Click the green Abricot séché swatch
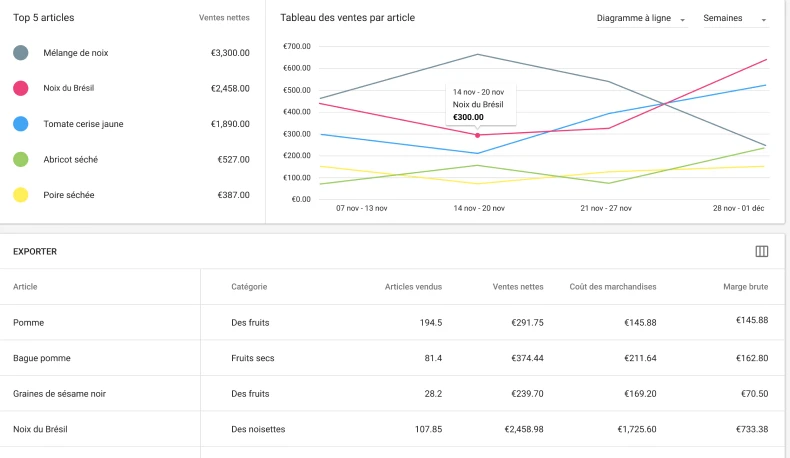This screenshot has height=458, width=790. point(20,159)
